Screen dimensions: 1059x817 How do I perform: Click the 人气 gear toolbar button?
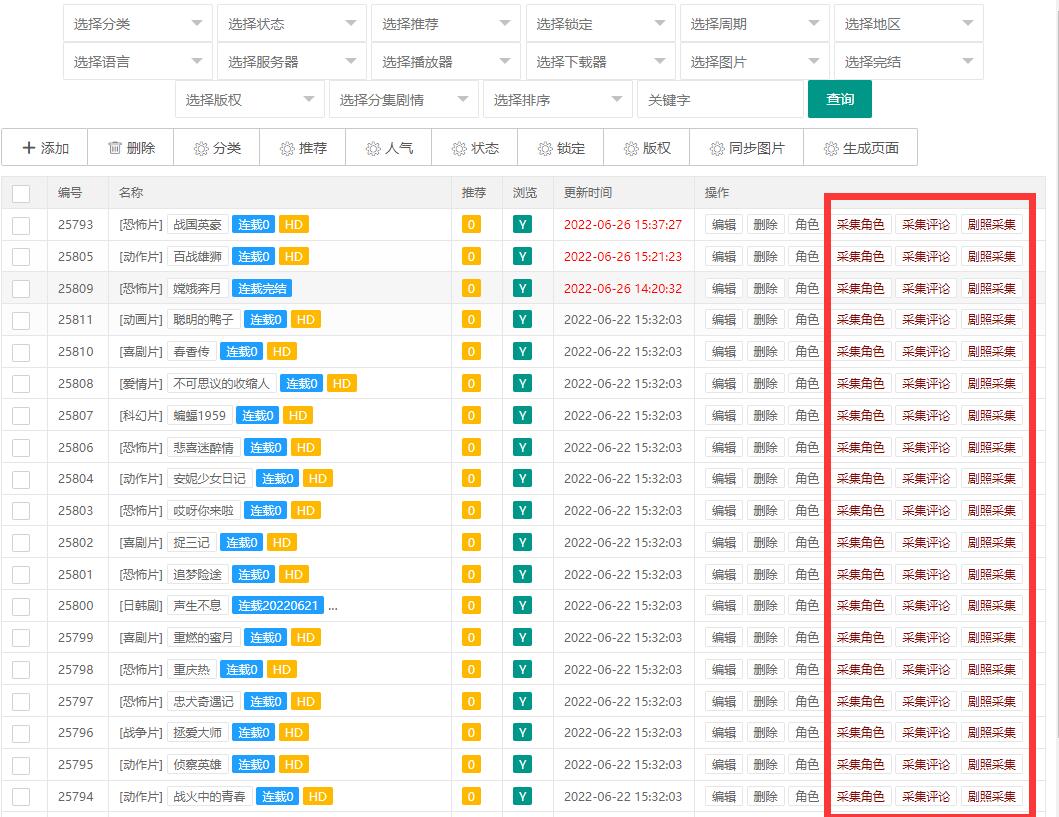(389, 148)
